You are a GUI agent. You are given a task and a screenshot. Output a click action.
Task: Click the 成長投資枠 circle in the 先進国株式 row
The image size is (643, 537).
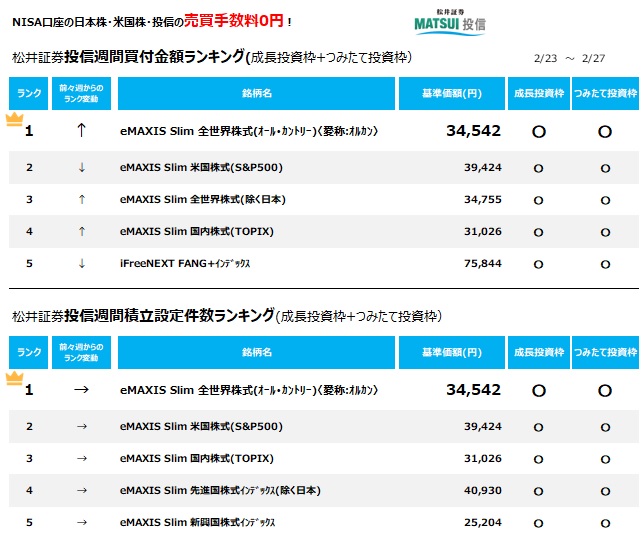538,491
